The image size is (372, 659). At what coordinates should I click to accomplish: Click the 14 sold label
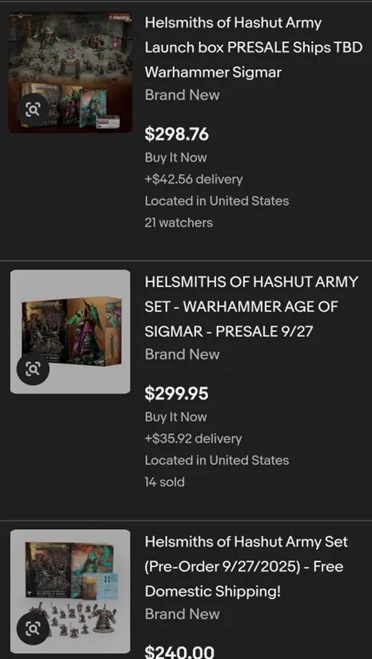[164, 482]
